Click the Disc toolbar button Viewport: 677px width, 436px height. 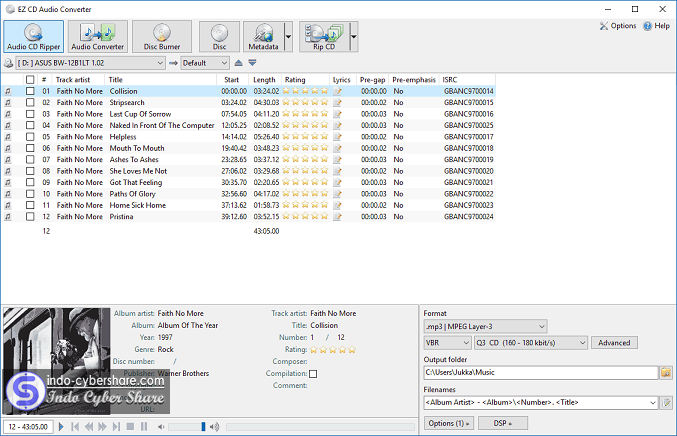pyautogui.click(x=219, y=36)
